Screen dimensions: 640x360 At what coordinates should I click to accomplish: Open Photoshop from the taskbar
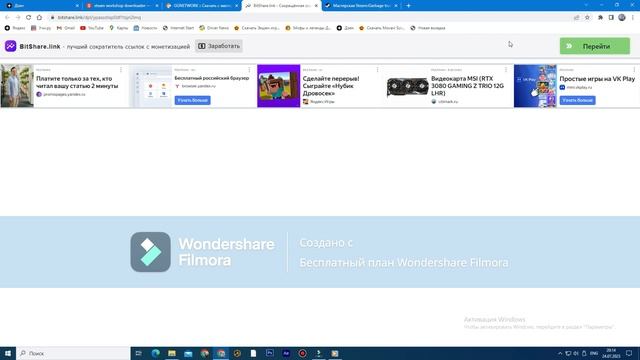(270, 353)
